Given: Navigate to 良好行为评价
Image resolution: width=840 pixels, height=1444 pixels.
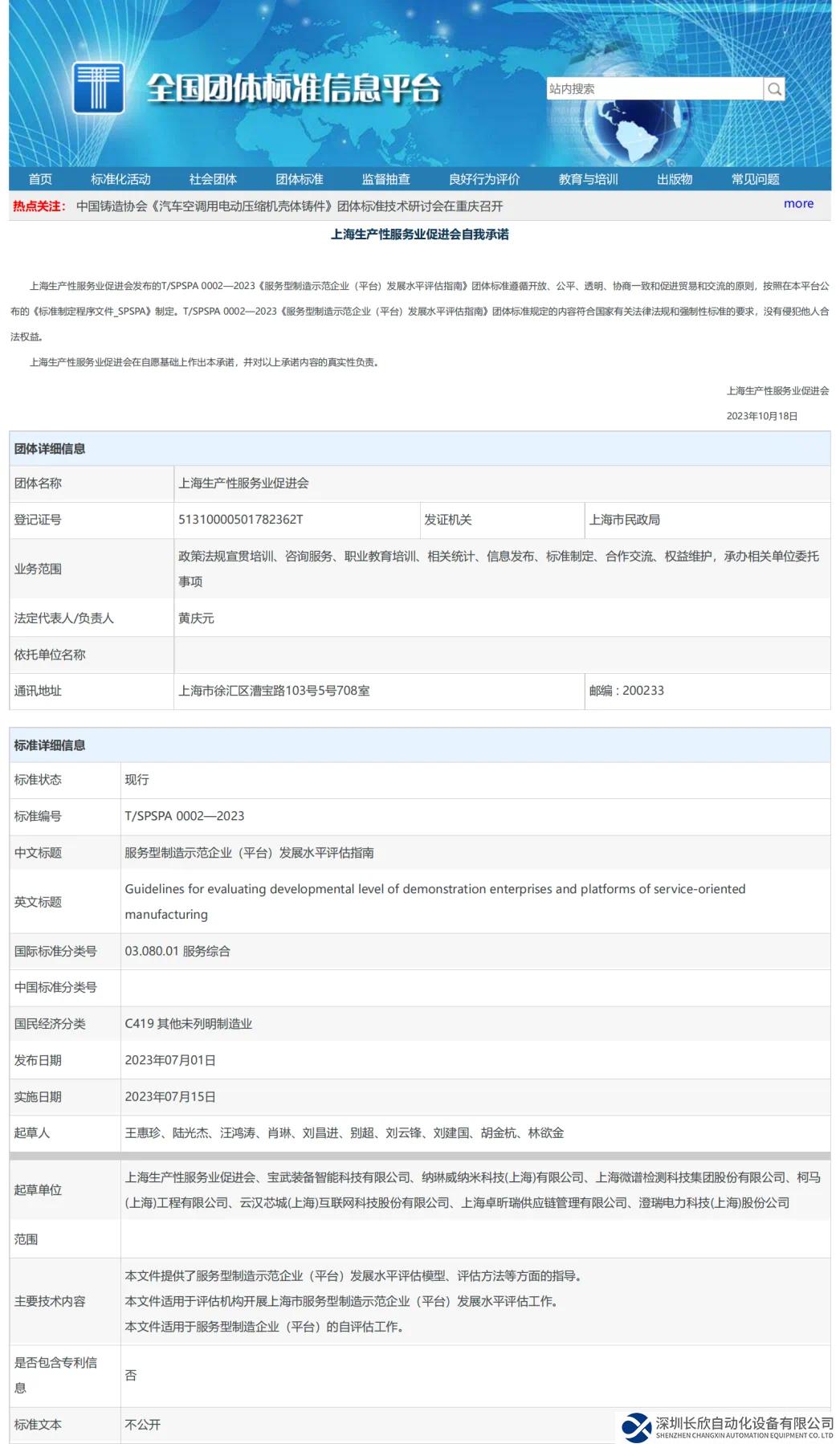Looking at the screenshot, I should [x=484, y=179].
